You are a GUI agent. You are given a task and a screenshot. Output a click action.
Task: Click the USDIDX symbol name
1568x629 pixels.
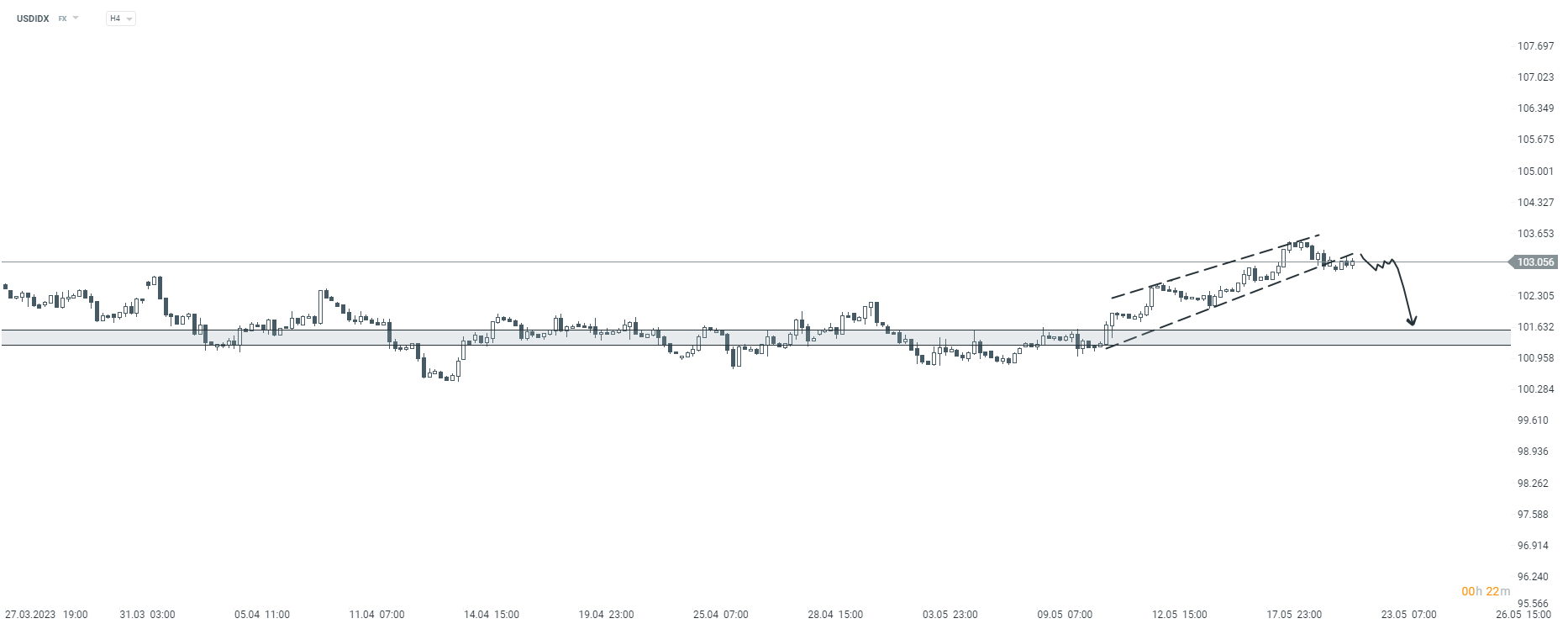click(33, 18)
